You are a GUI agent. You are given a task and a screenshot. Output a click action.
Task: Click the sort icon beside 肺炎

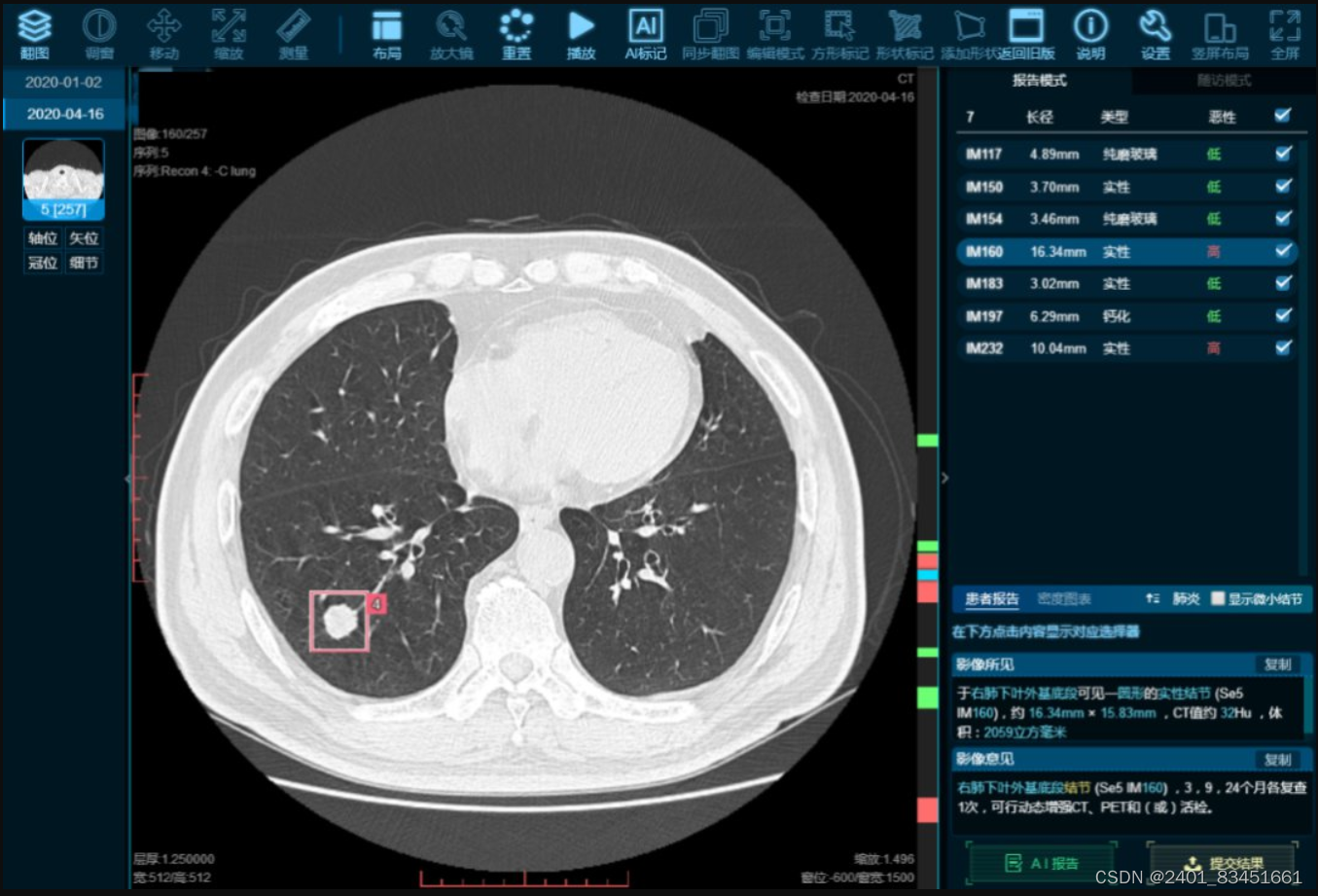[x=1153, y=598]
